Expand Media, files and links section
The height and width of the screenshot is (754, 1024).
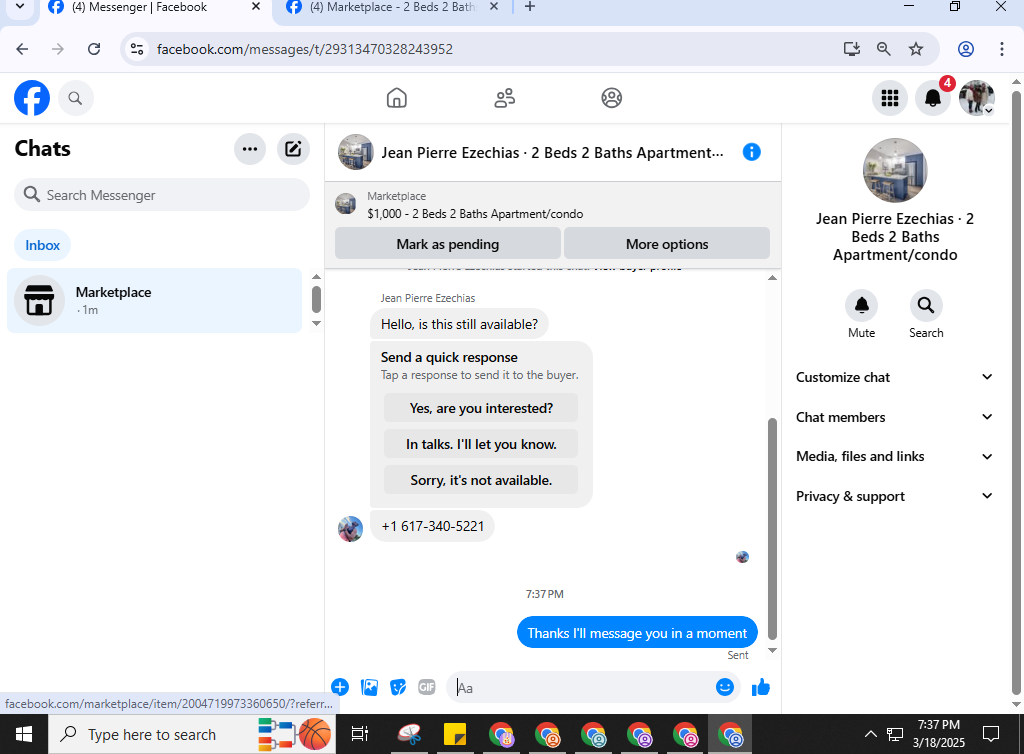pyautogui.click(x=894, y=456)
